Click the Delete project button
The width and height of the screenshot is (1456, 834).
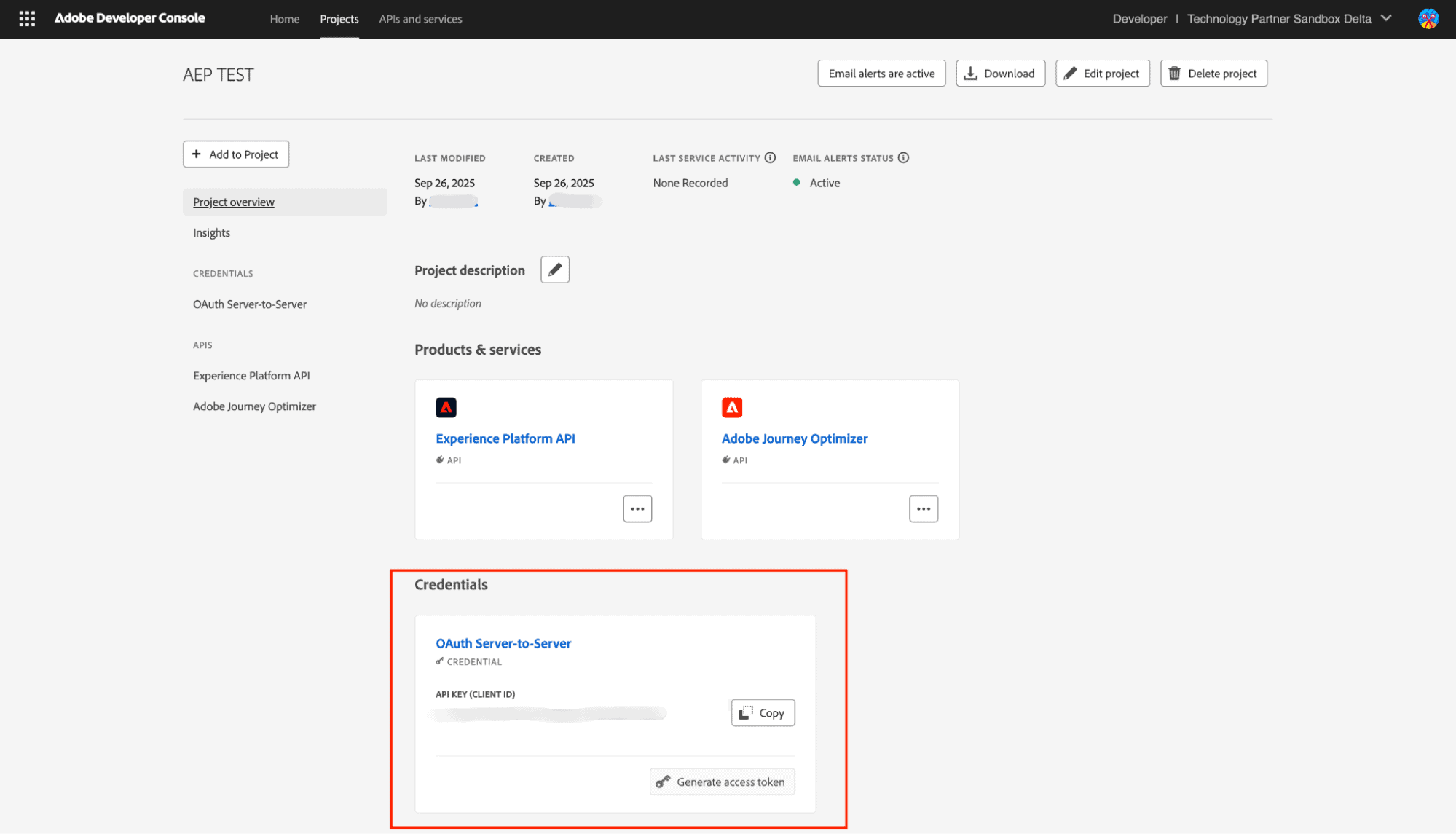click(1213, 74)
